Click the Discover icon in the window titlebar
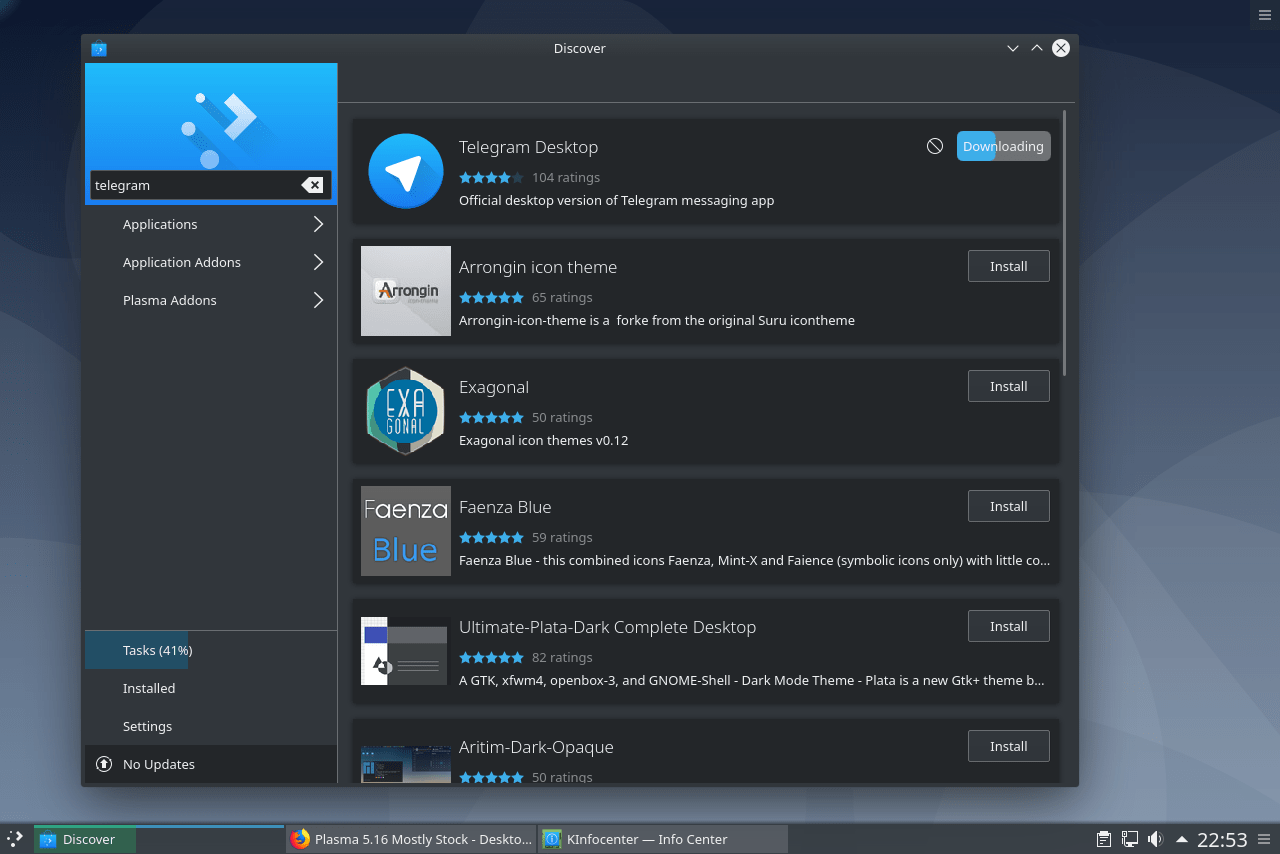The width and height of the screenshot is (1280, 854). tap(98, 47)
